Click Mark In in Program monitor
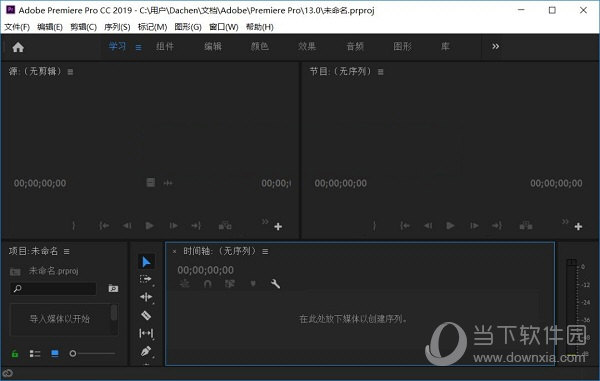The image size is (600, 381). pyautogui.click(x=374, y=226)
